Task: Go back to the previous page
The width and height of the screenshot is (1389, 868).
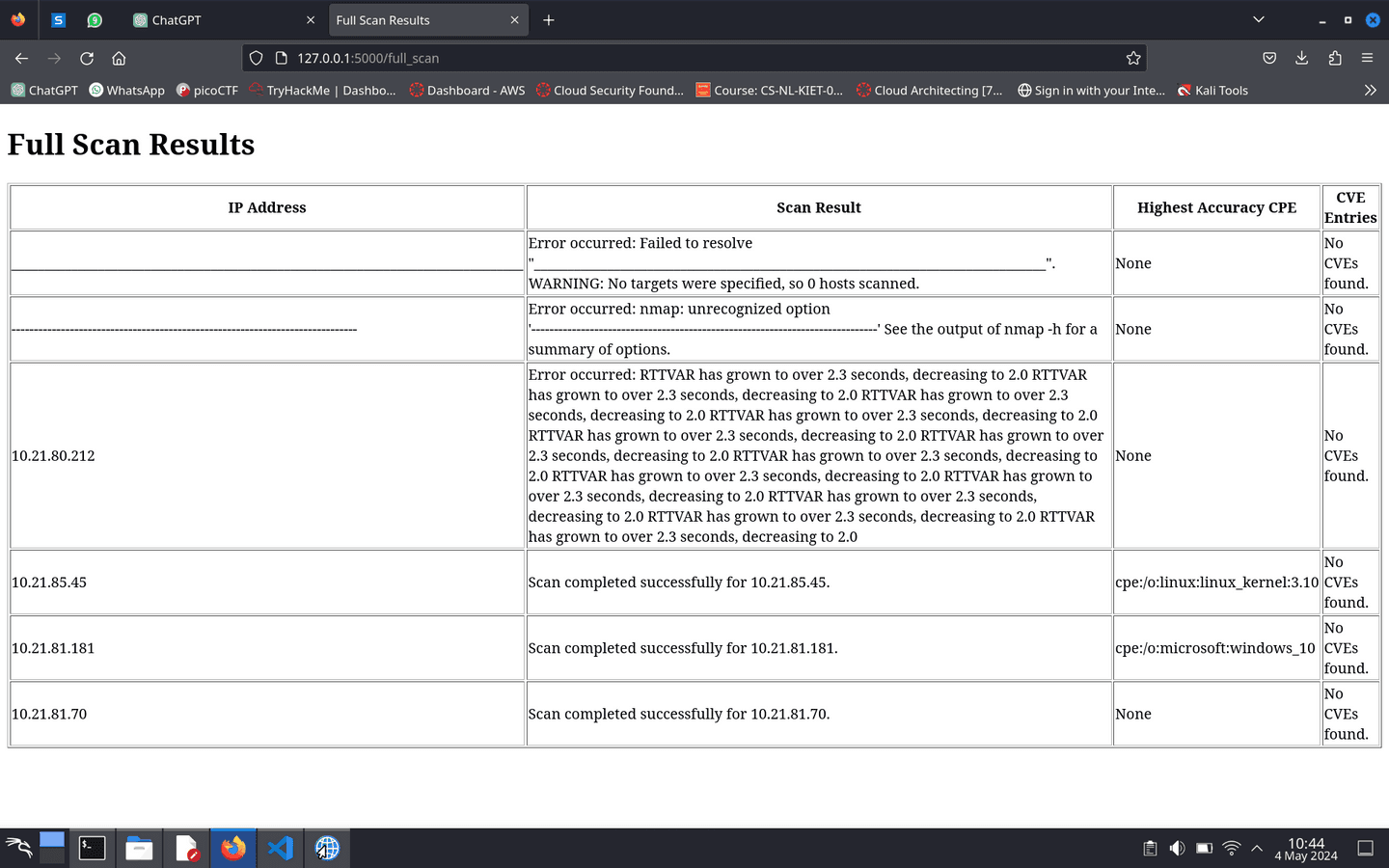Action: tap(22, 58)
